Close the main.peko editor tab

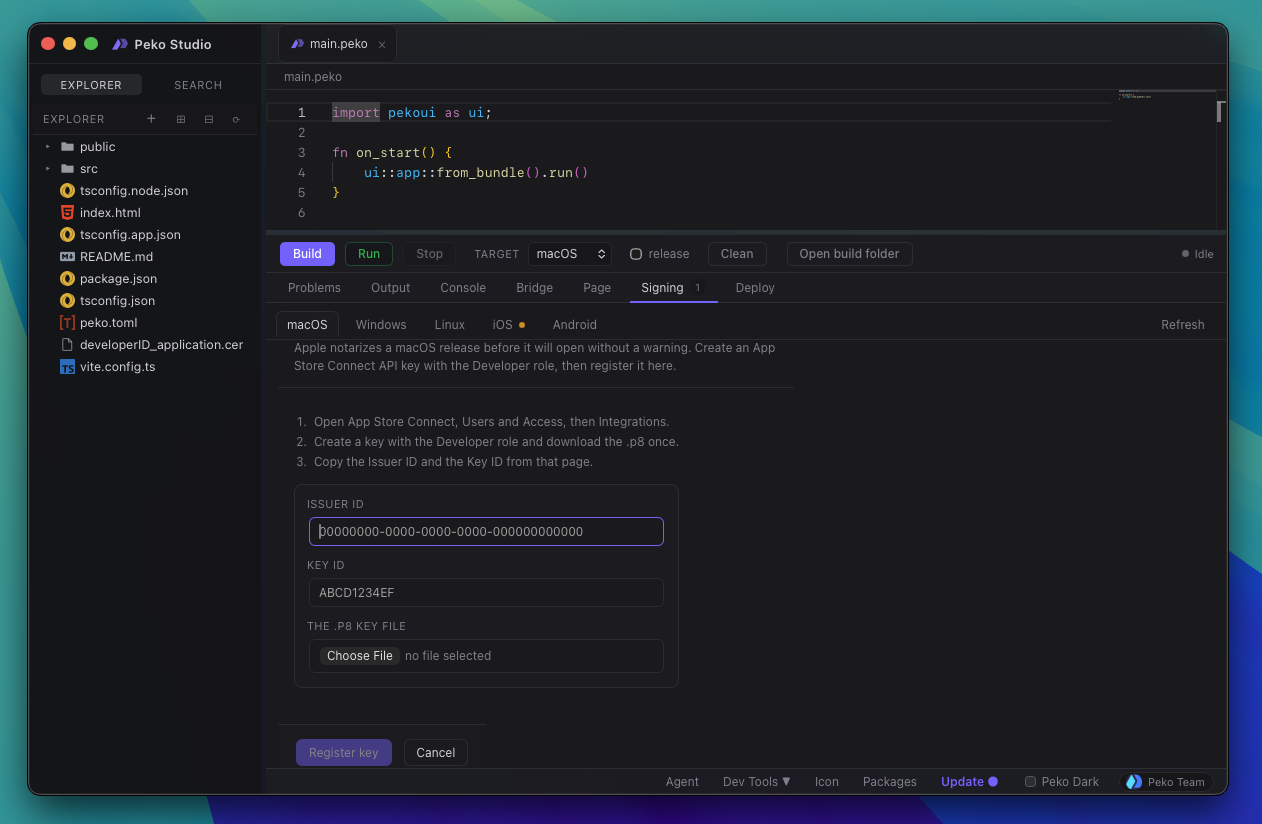click(x=382, y=45)
